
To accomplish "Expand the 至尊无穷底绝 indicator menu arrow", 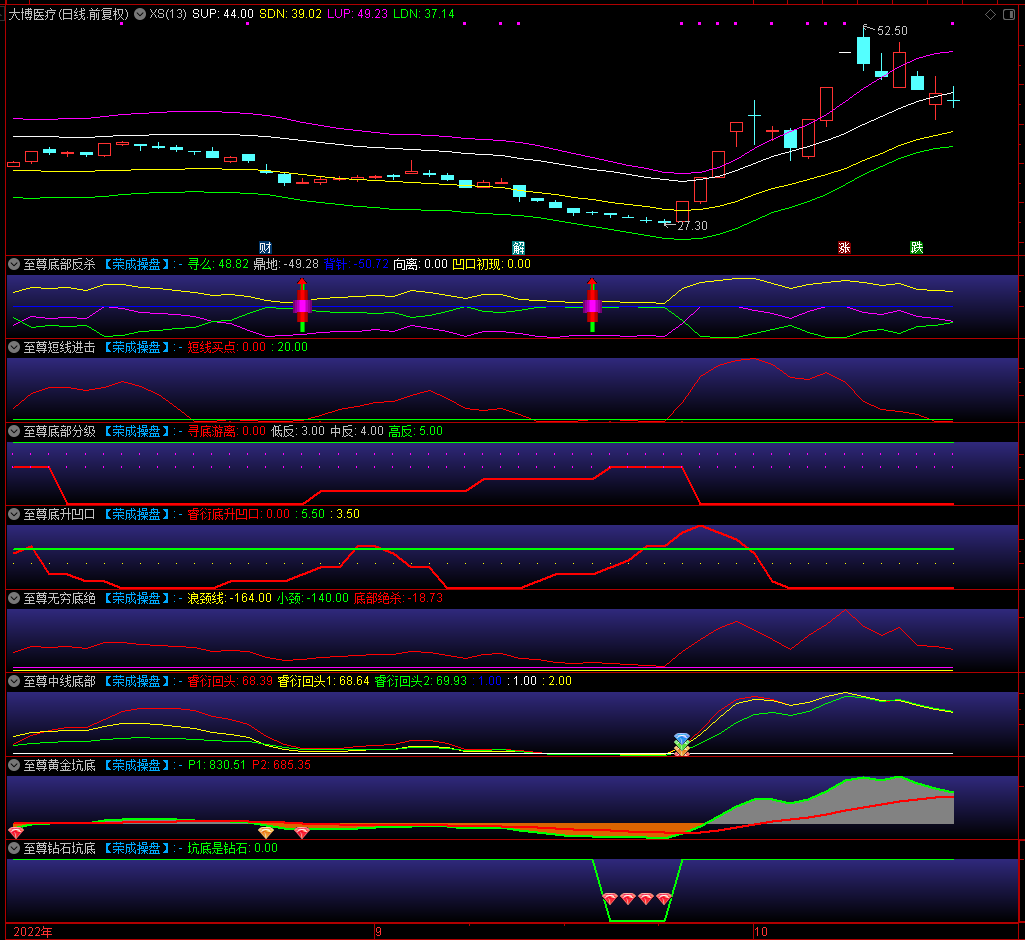I will click(14, 597).
